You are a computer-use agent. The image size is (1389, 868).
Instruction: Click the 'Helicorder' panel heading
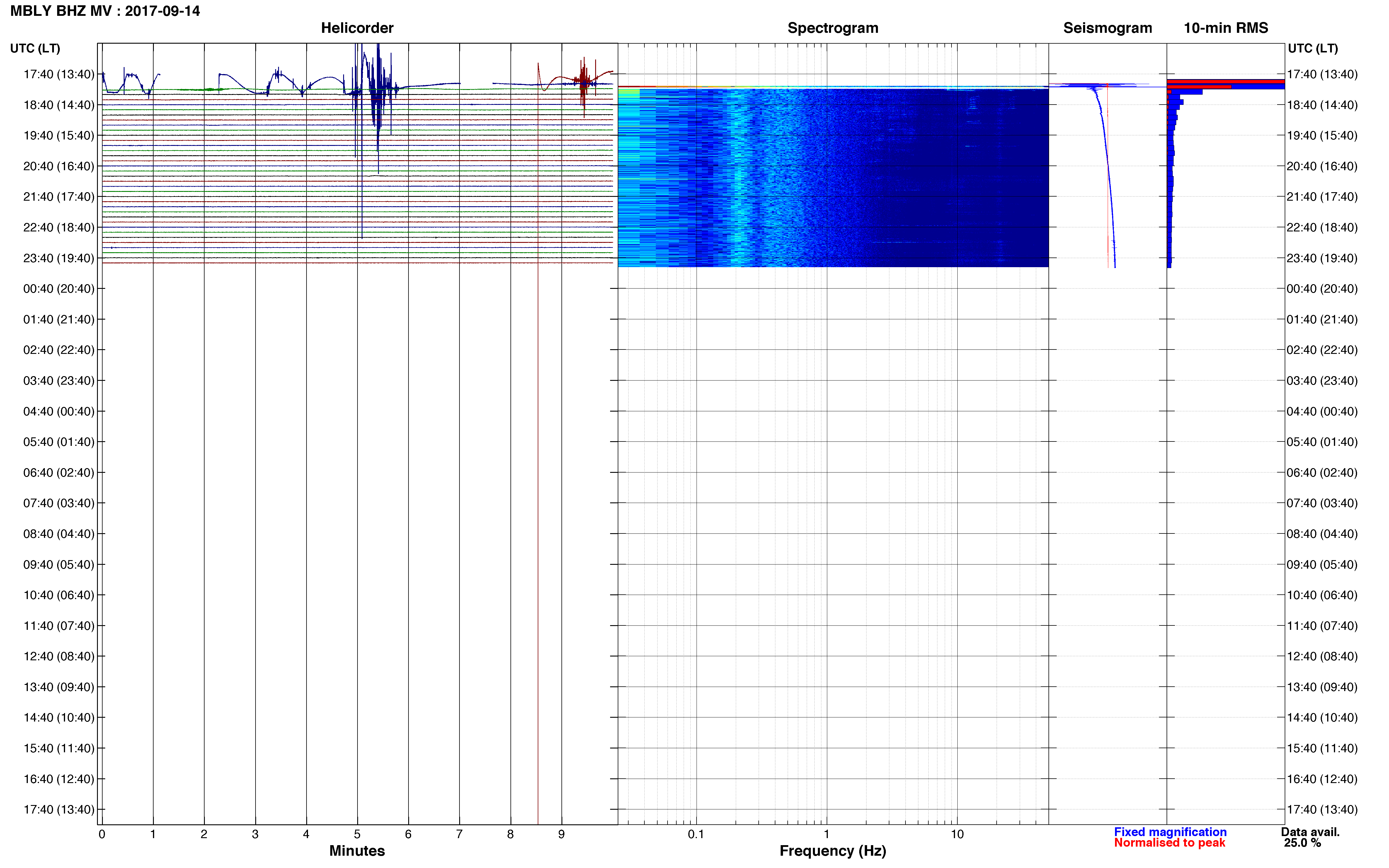pyautogui.click(x=357, y=28)
